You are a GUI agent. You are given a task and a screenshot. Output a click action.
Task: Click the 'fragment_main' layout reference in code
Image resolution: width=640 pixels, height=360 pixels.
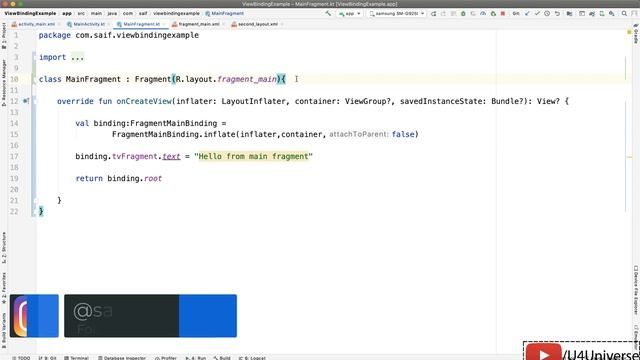(x=247, y=79)
